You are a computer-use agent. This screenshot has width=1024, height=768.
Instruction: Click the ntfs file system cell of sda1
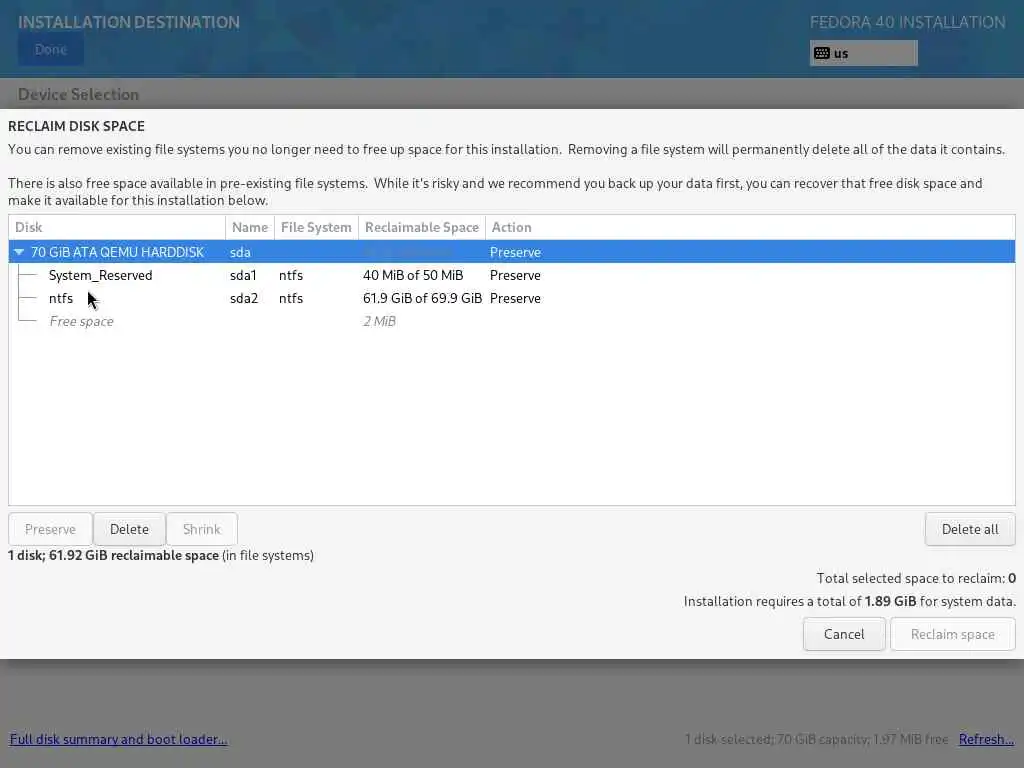[291, 276]
